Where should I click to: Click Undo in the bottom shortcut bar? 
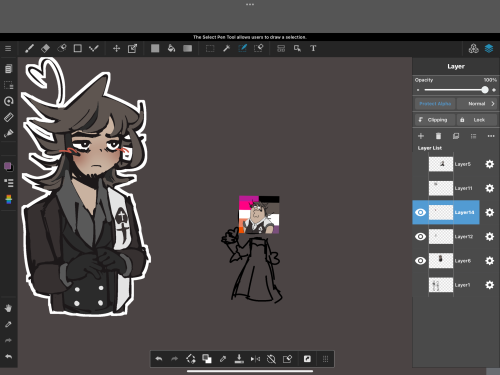click(159, 359)
